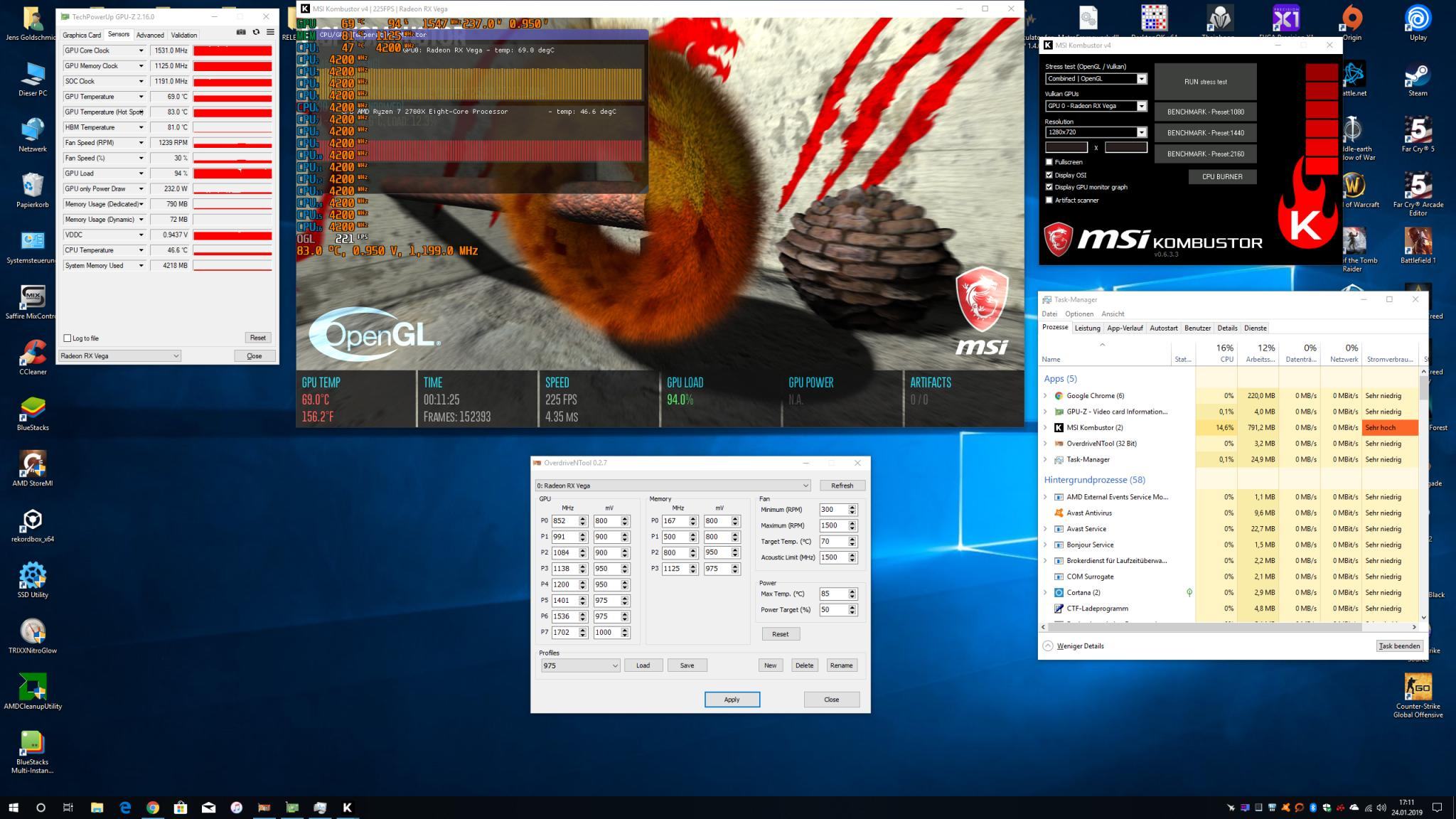Click Apply in OverdriveNTool
The width and height of the screenshot is (1456, 819).
pos(732,700)
